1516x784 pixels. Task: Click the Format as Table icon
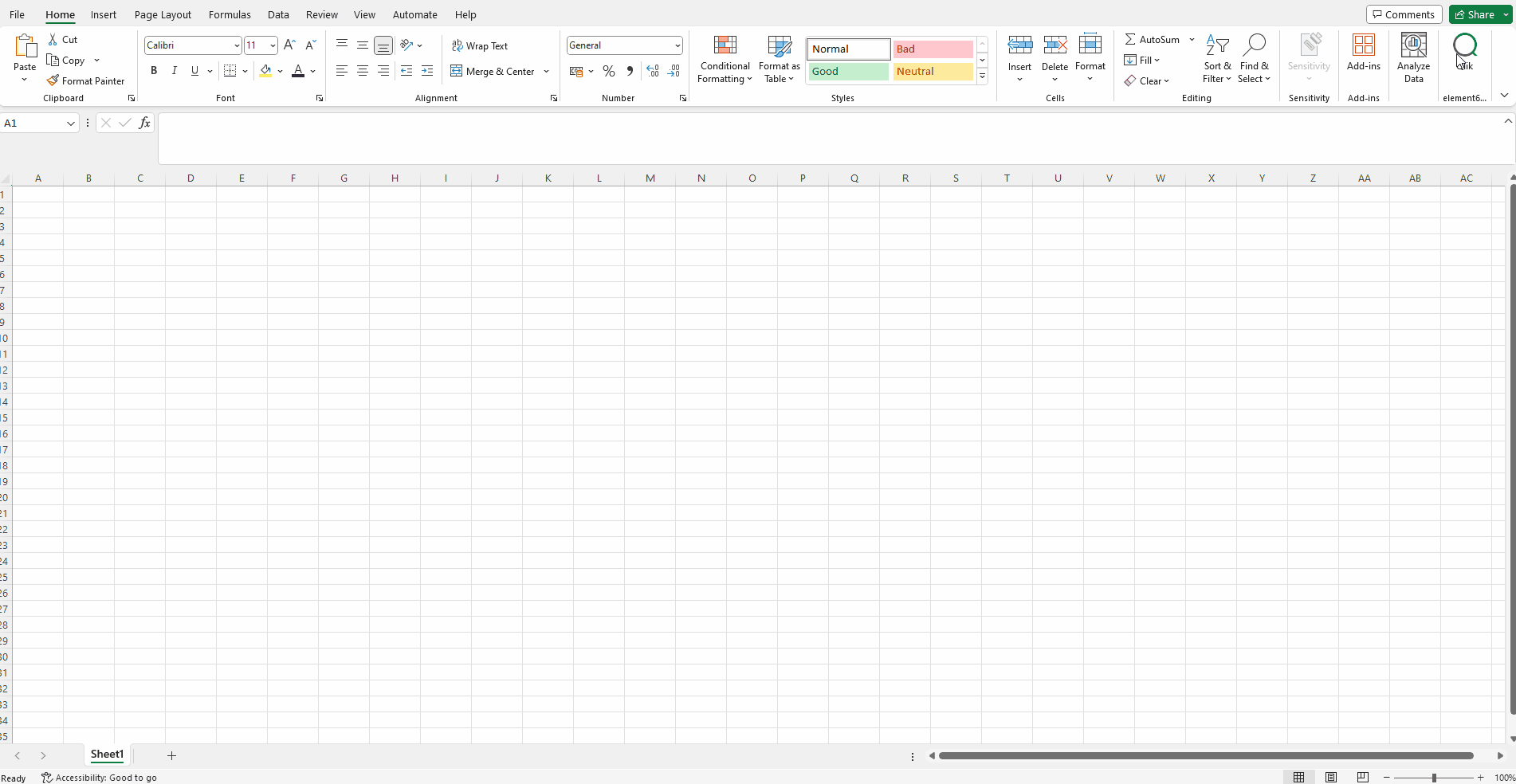point(779,59)
